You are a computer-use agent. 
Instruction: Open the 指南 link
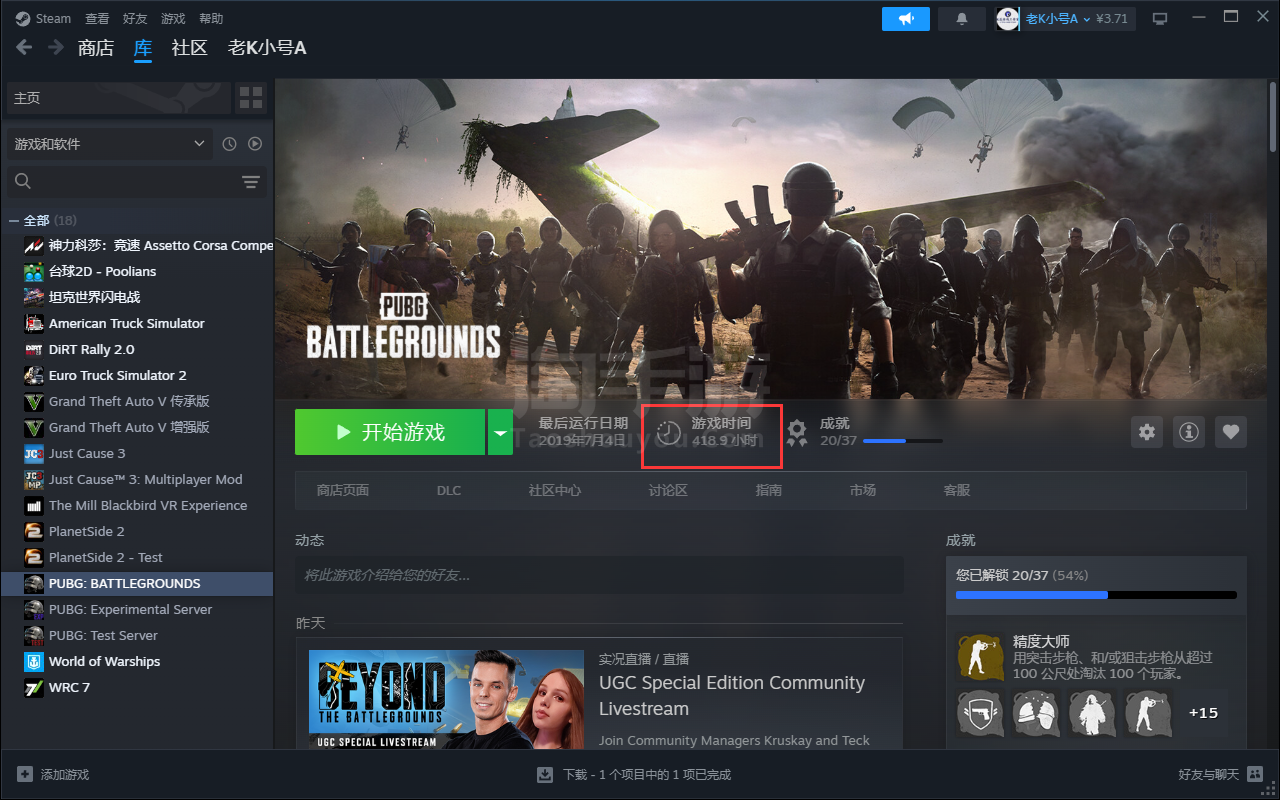coord(769,490)
